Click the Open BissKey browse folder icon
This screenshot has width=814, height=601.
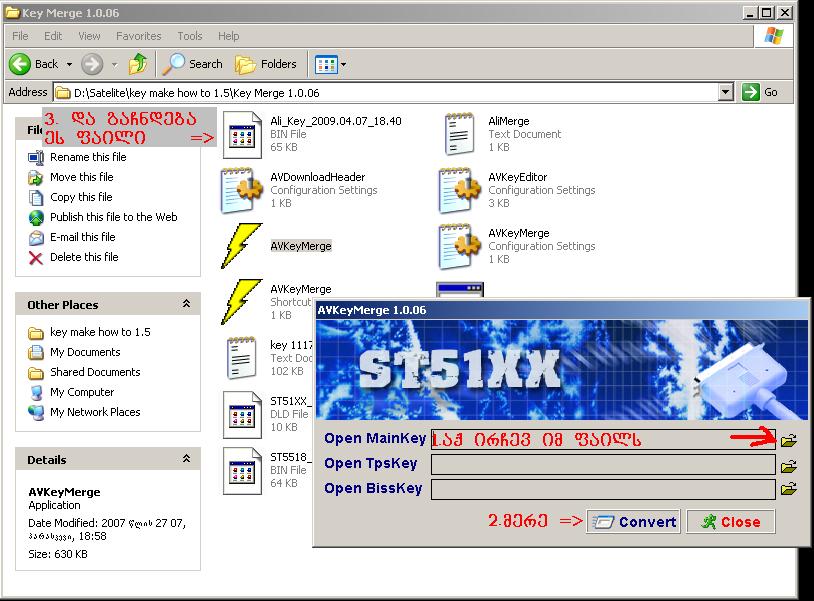(789, 488)
